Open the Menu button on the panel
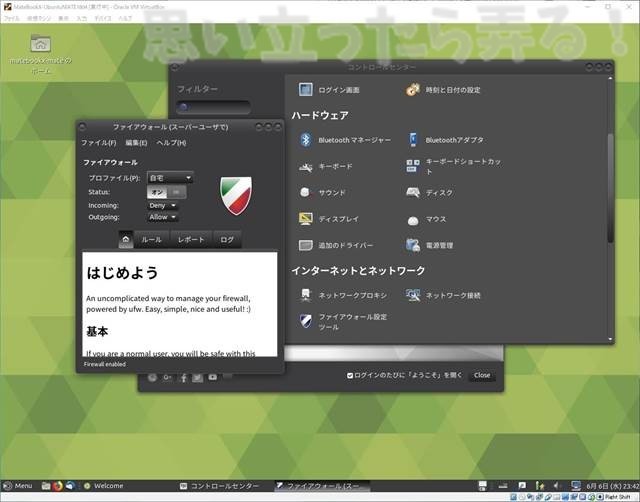 point(18,486)
